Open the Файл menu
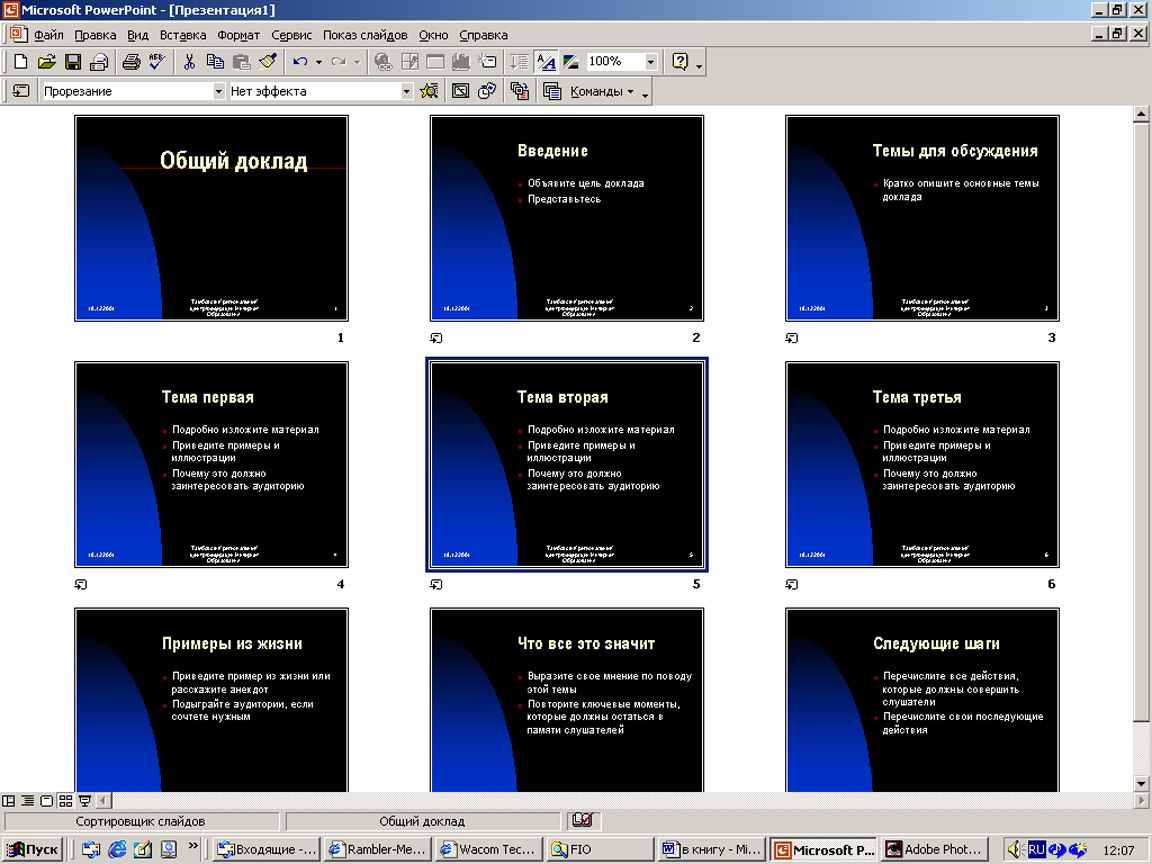This screenshot has width=1152, height=864. pos(48,35)
